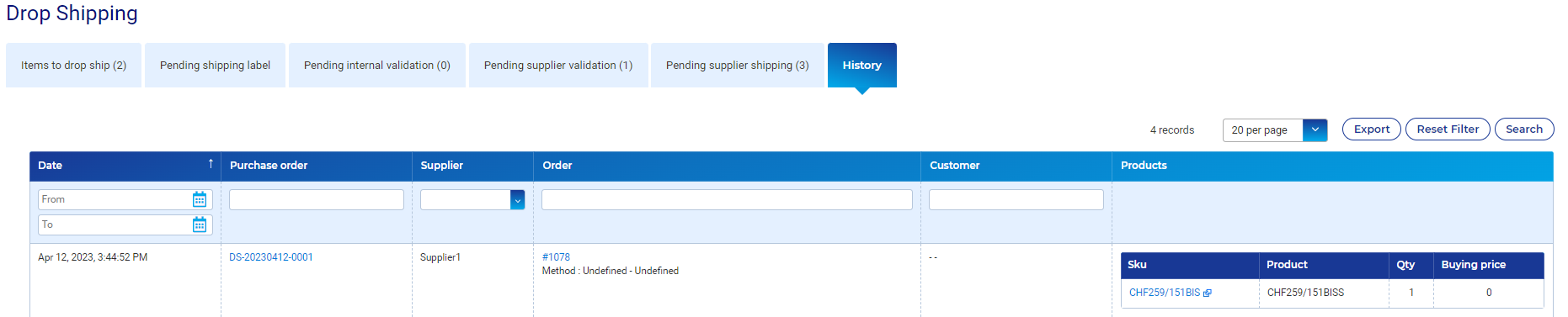Open the From date calendar picker

pyautogui.click(x=200, y=199)
